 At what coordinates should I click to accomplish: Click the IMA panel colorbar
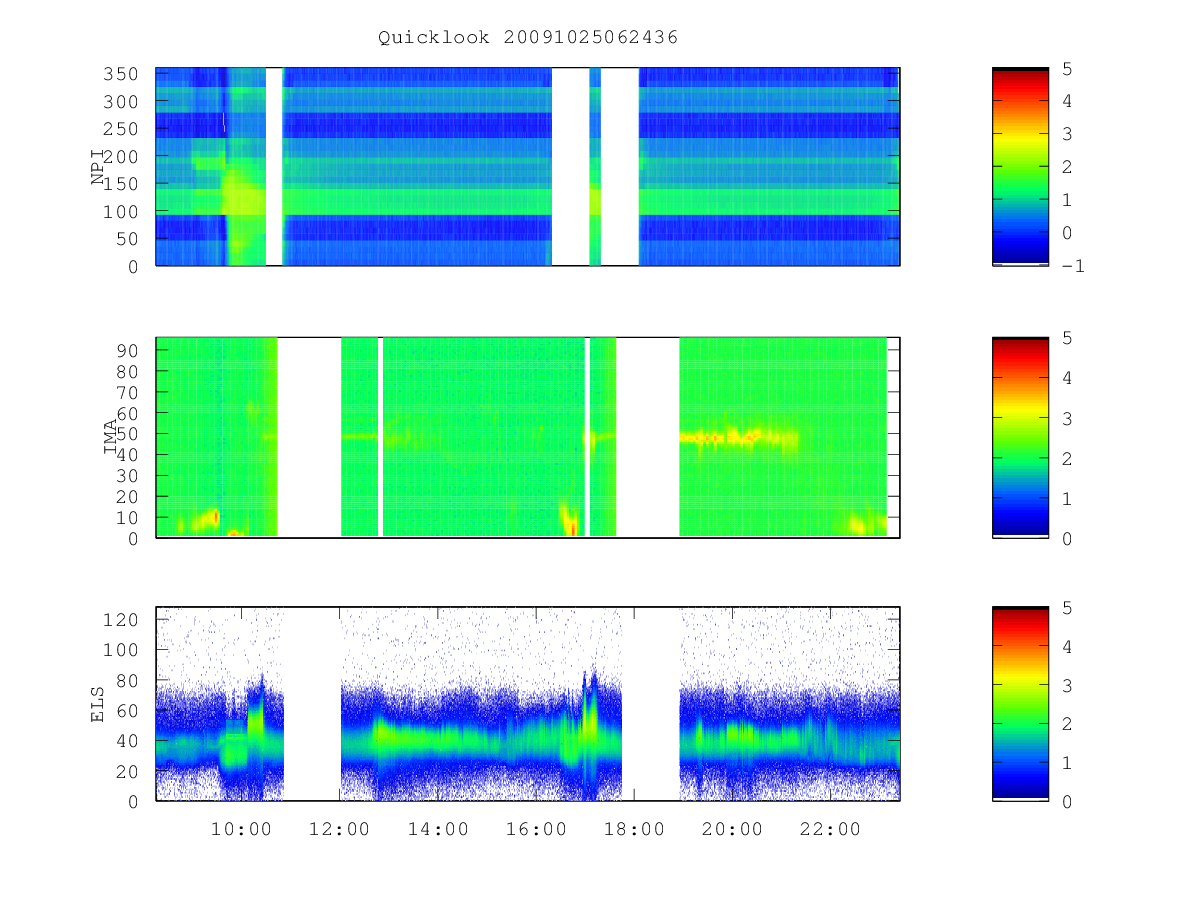click(1020, 437)
